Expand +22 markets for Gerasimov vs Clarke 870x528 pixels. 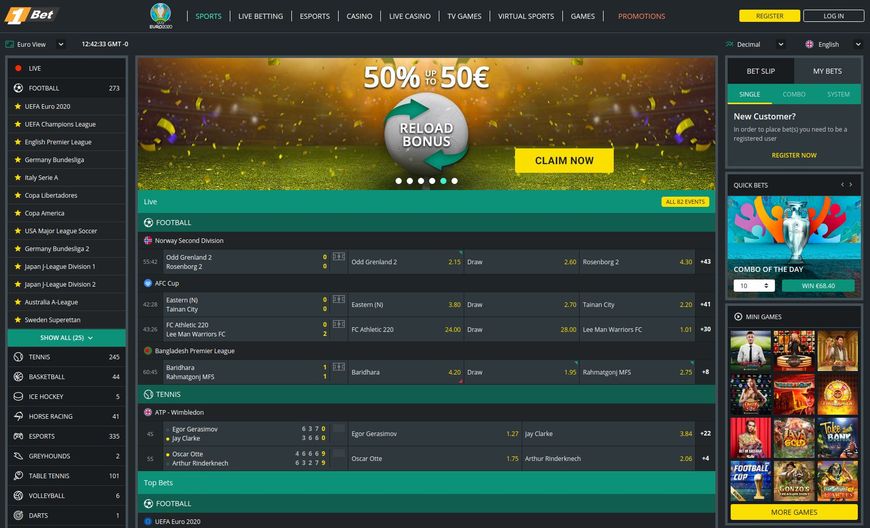click(705, 433)
